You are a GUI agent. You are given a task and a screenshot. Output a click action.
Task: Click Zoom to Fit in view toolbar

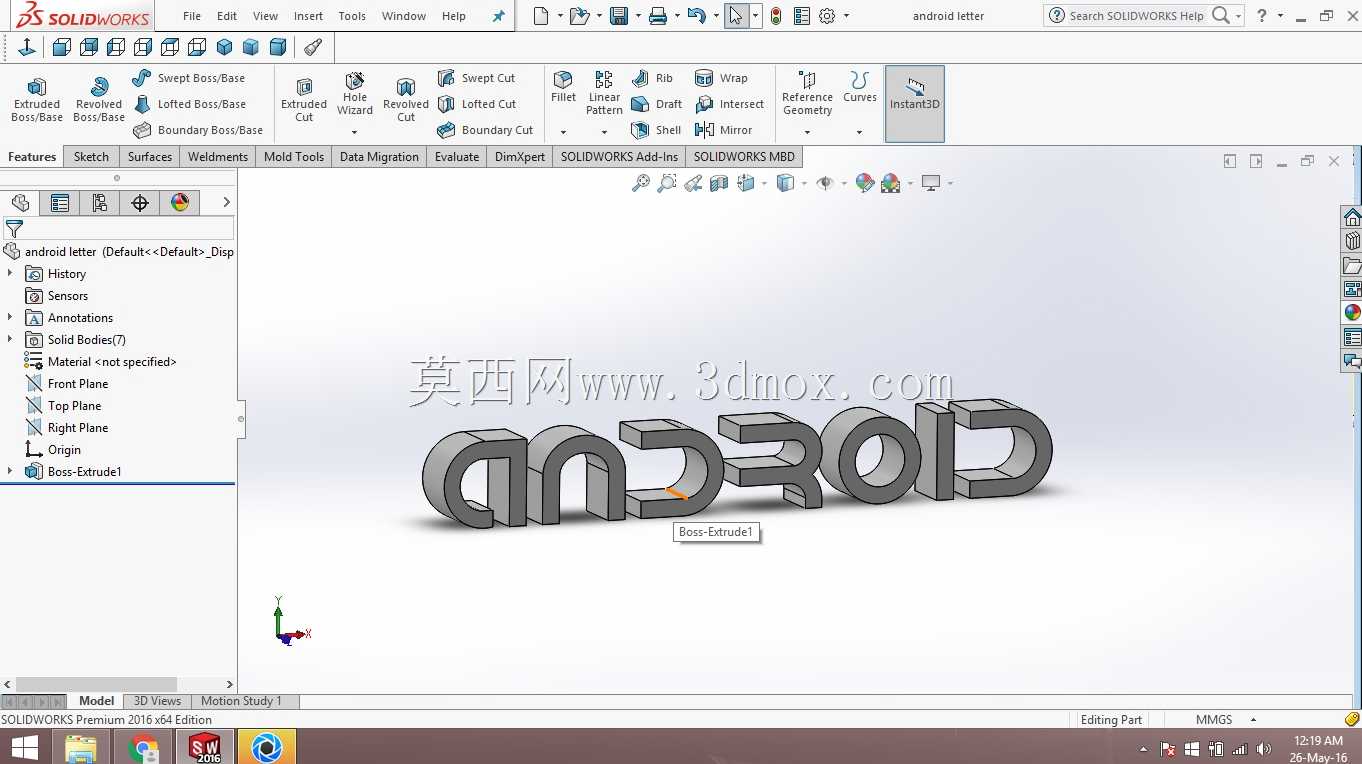[x=641, y=183]
